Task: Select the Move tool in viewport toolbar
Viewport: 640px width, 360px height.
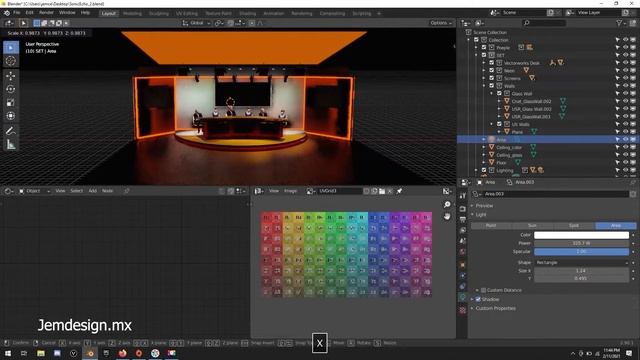Action: [x=11, y=76]
